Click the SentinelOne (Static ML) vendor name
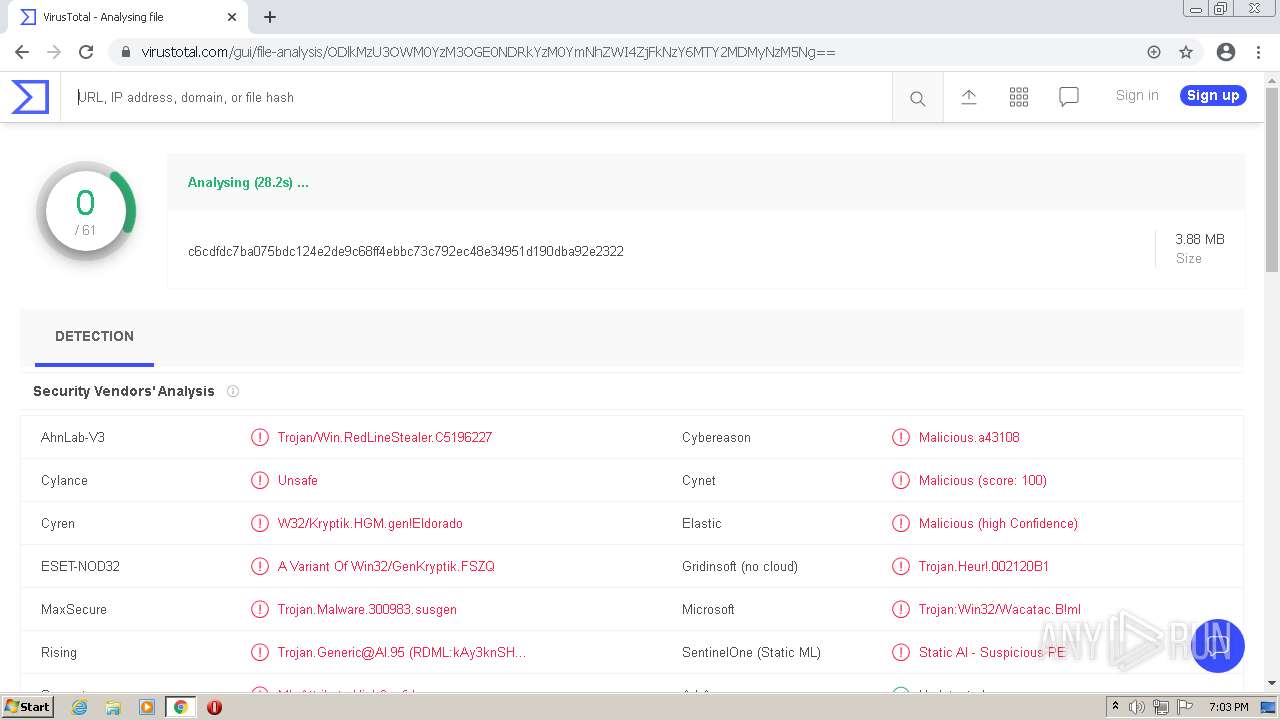 click(x=751, y=652)
